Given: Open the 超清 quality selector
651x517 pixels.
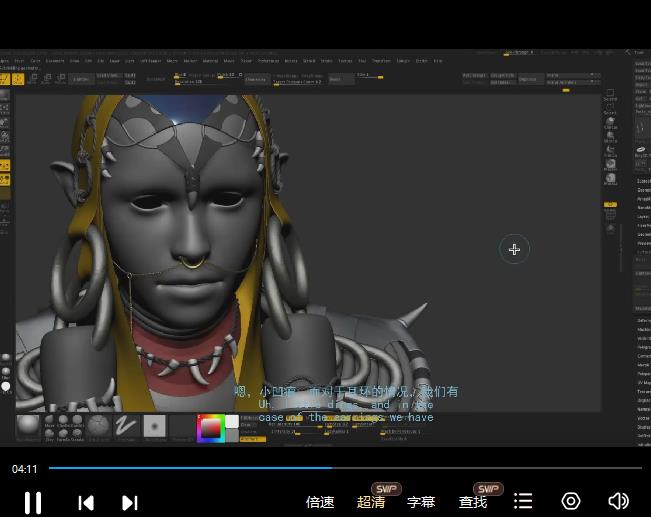Looking at the screenshot, I should (371, 502).
